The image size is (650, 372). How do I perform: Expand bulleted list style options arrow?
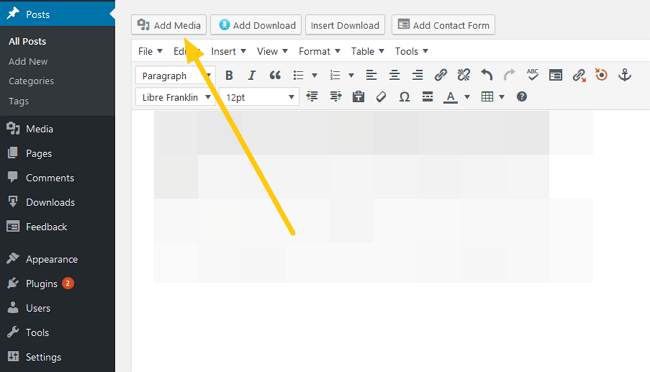click(315, 75)
